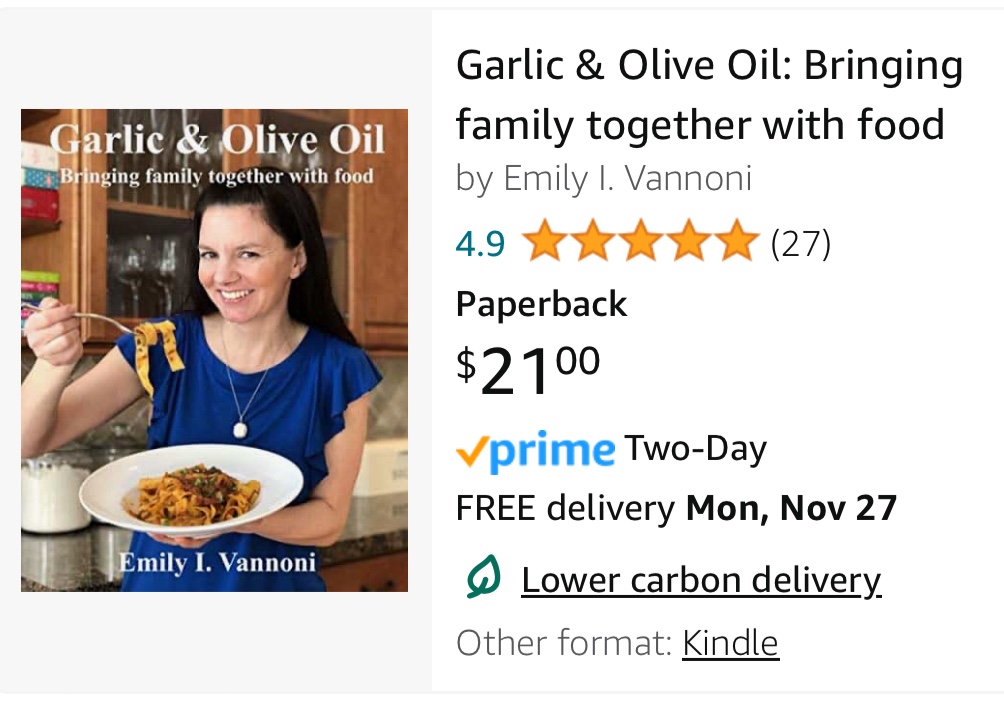Switch to the Kindle format
Image resolution: width=1004 pixels, height=708 pixels.
click(730, 642)
